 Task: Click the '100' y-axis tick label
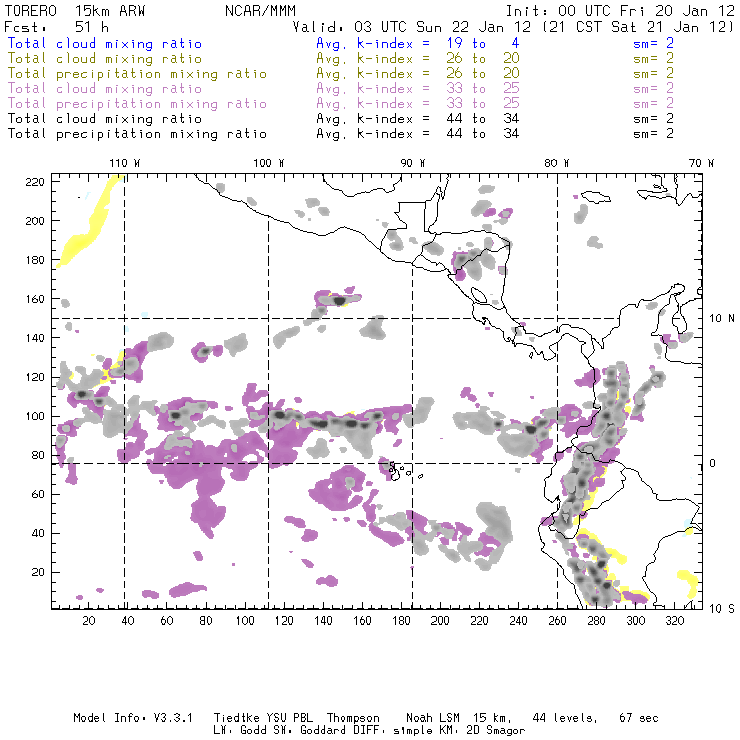coord(35,416)
